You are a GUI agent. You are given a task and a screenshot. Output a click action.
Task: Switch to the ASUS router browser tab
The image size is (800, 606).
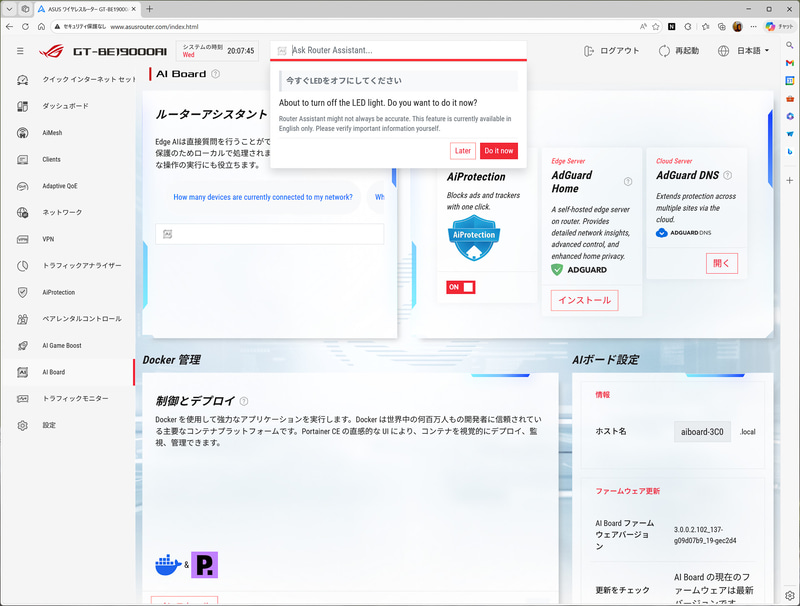tap(87, 9)
